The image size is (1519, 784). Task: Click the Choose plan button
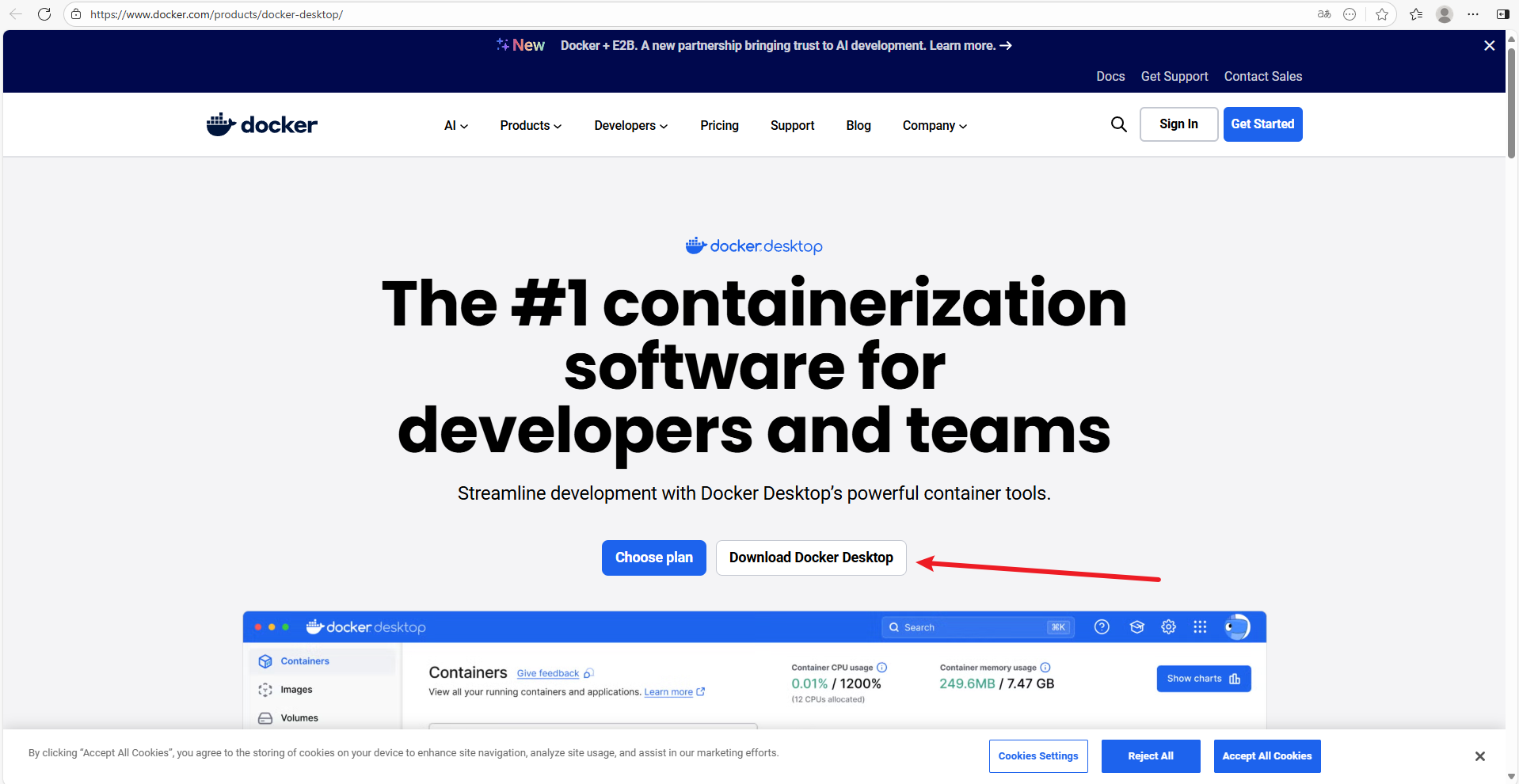click(x=654, y=558)
